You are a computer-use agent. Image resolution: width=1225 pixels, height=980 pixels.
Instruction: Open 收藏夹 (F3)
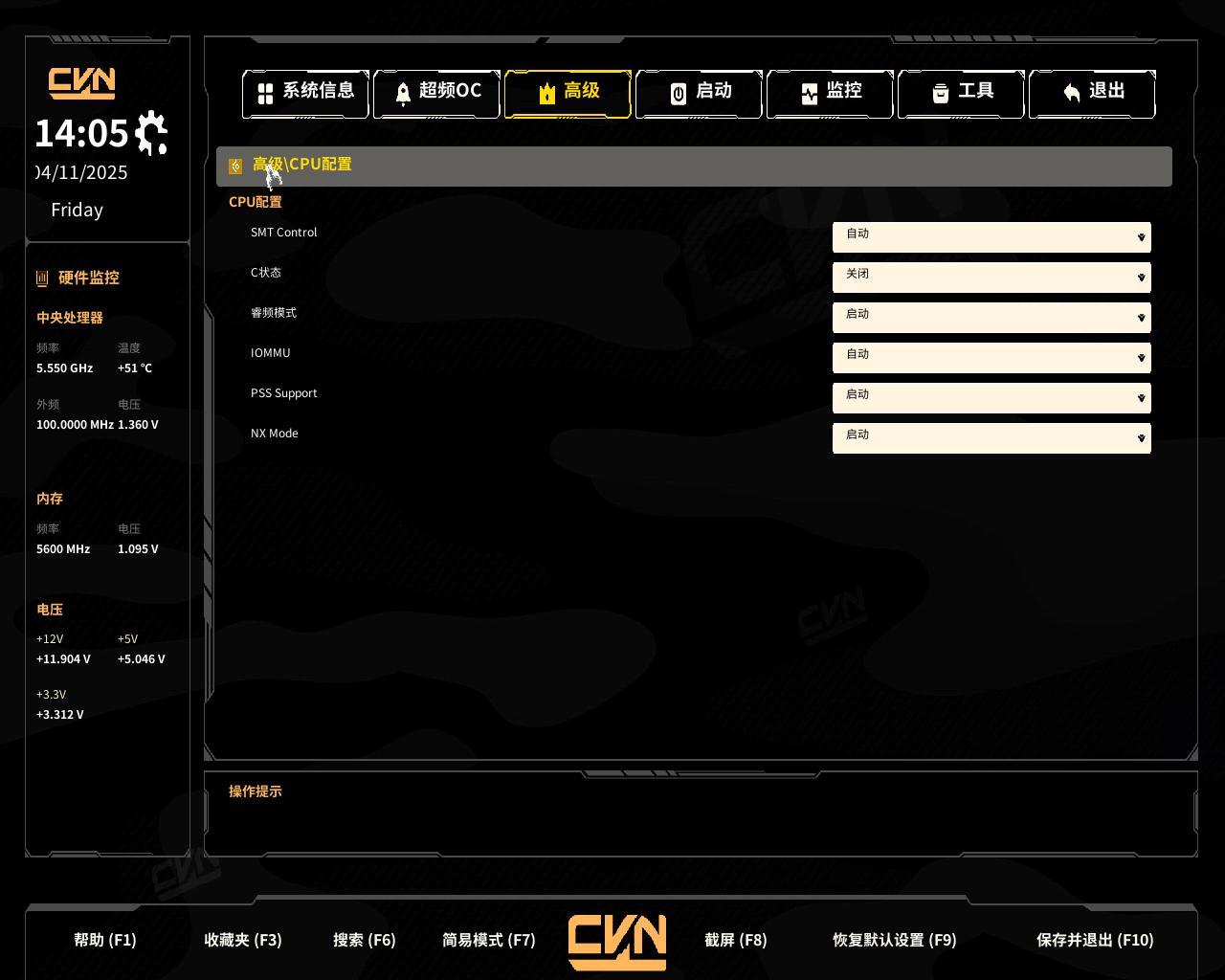(243, 940)
